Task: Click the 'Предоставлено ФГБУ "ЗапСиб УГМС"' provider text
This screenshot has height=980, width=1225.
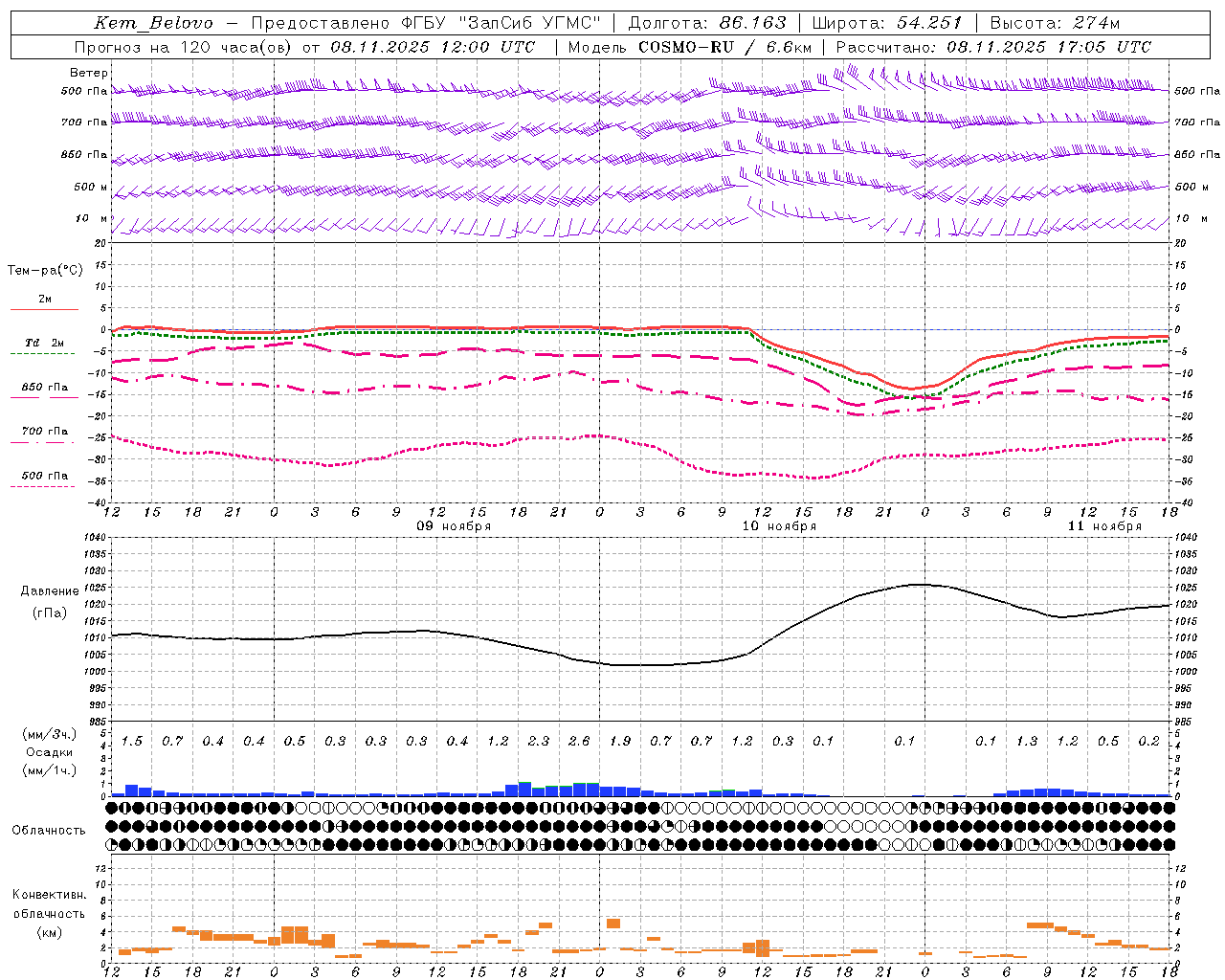Action: pos(426,23)
